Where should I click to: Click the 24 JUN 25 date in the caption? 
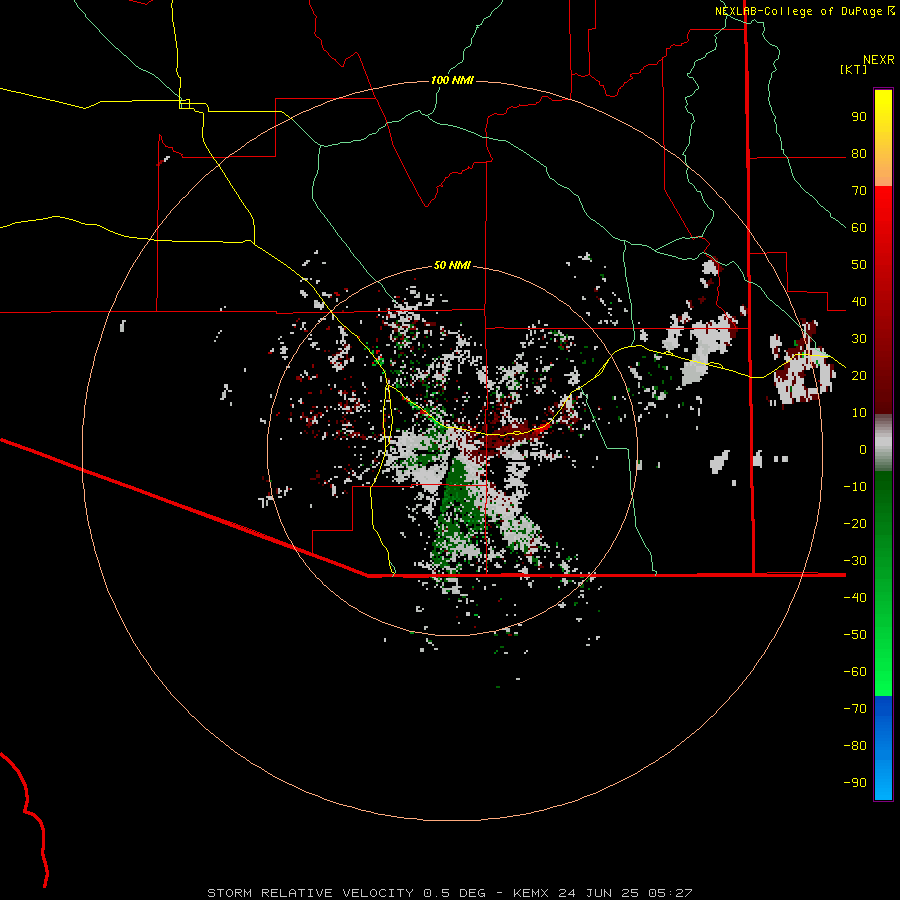point(599,893)
